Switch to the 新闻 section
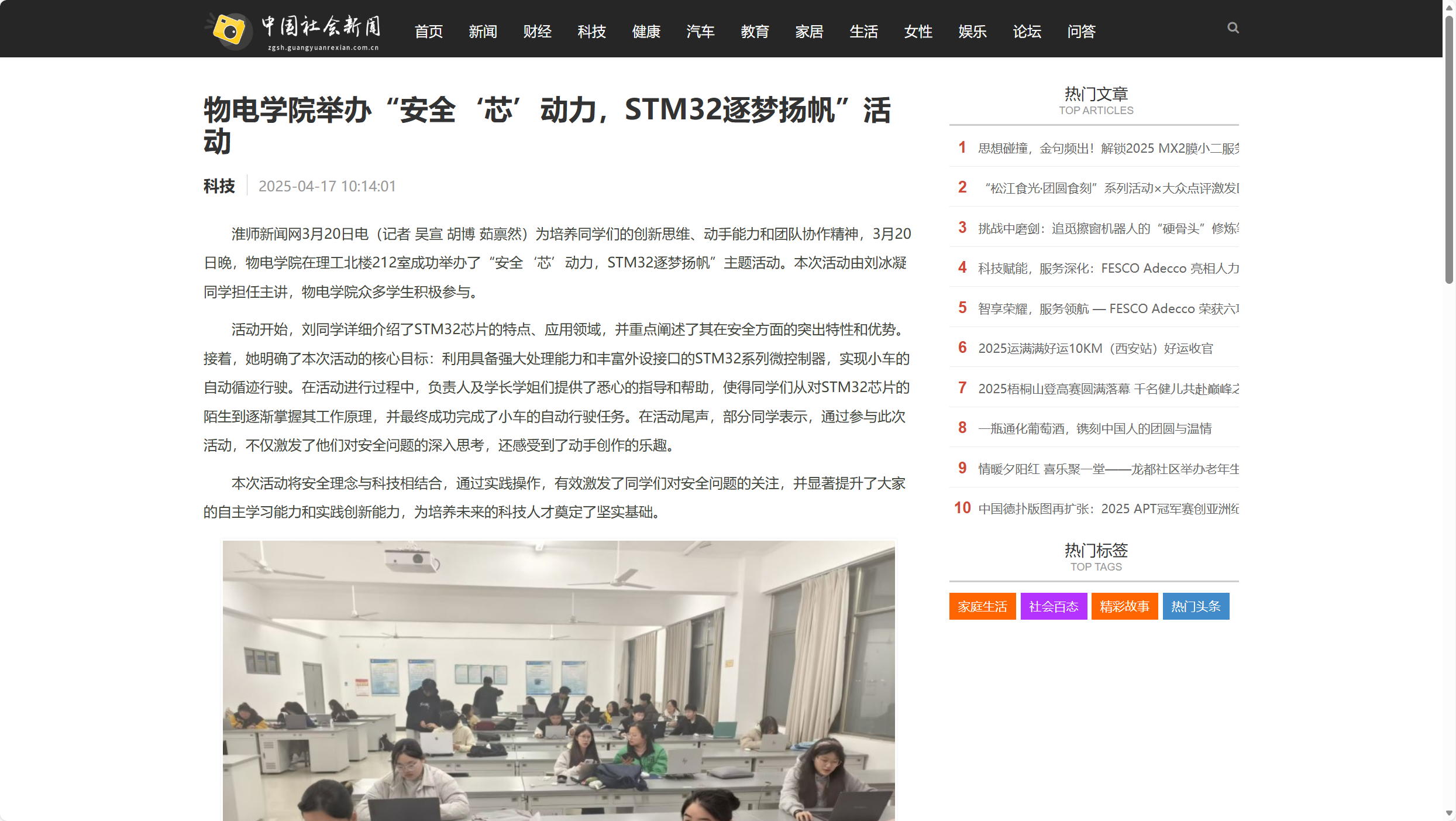This screenshot has height=821, width=1456. click(x=482, y=32)
